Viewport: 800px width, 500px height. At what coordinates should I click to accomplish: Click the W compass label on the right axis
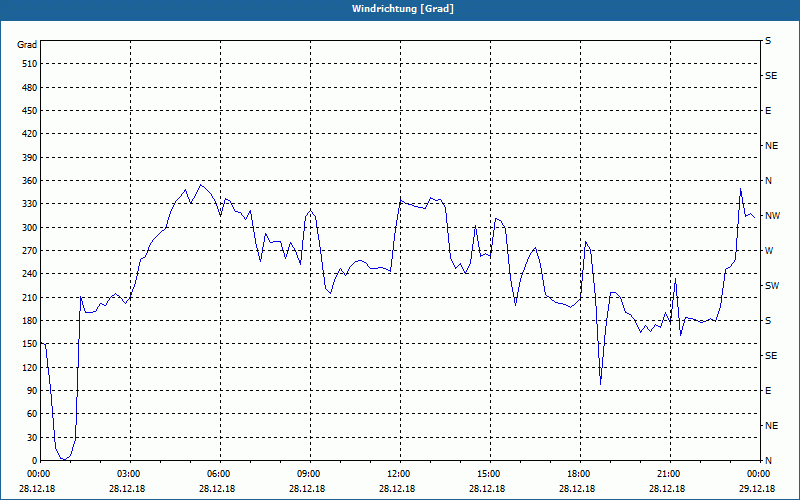click(x=769, y=251)
